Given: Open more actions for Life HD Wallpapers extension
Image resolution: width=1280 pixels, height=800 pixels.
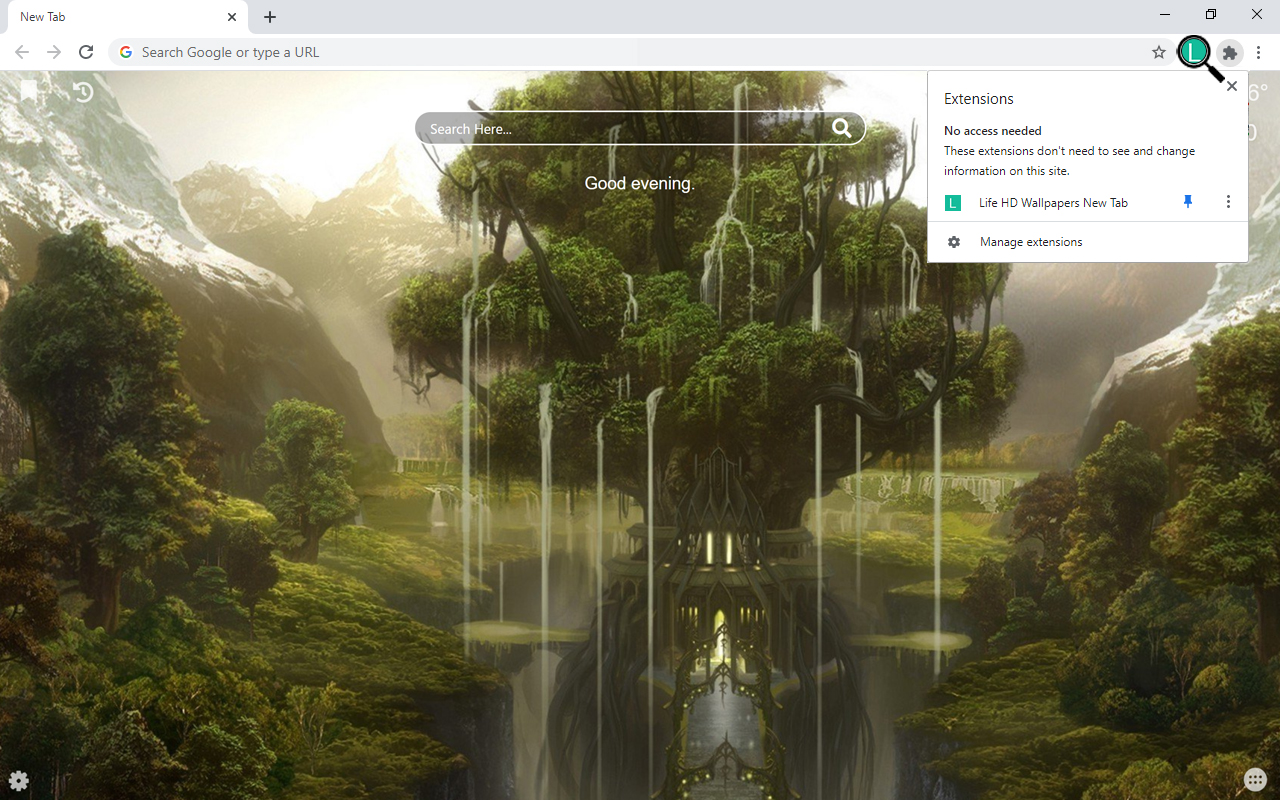Looking at the screenshot, I should point(1228,202).
